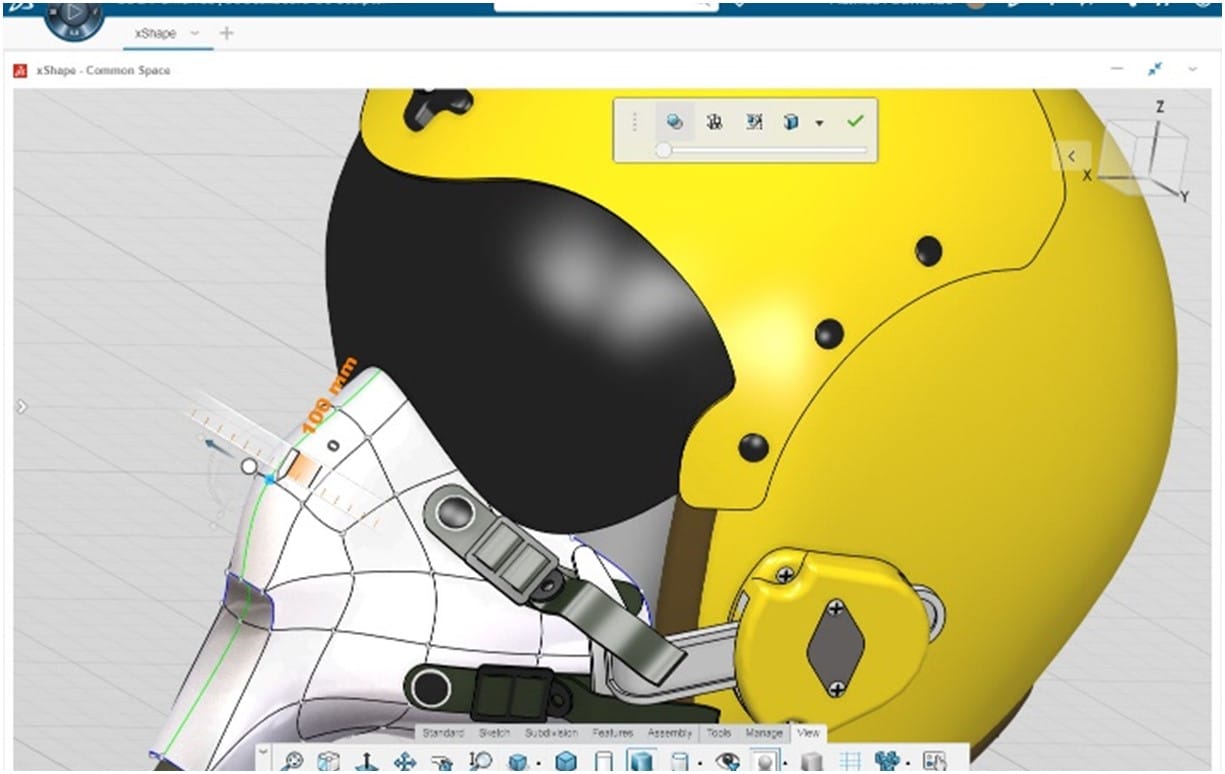Viewport: 1225px width, 774px height.
Task: Click the Normal View upward arrow icon
Action: 367,762
